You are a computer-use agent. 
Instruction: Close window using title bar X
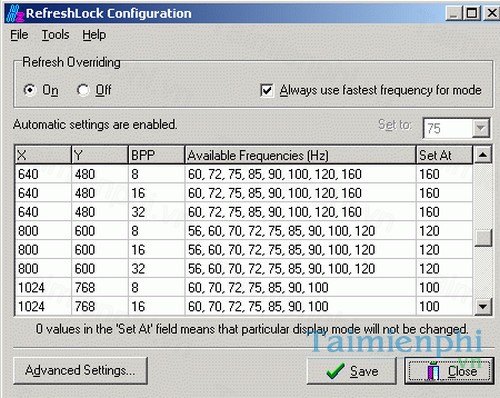(492, 14)
